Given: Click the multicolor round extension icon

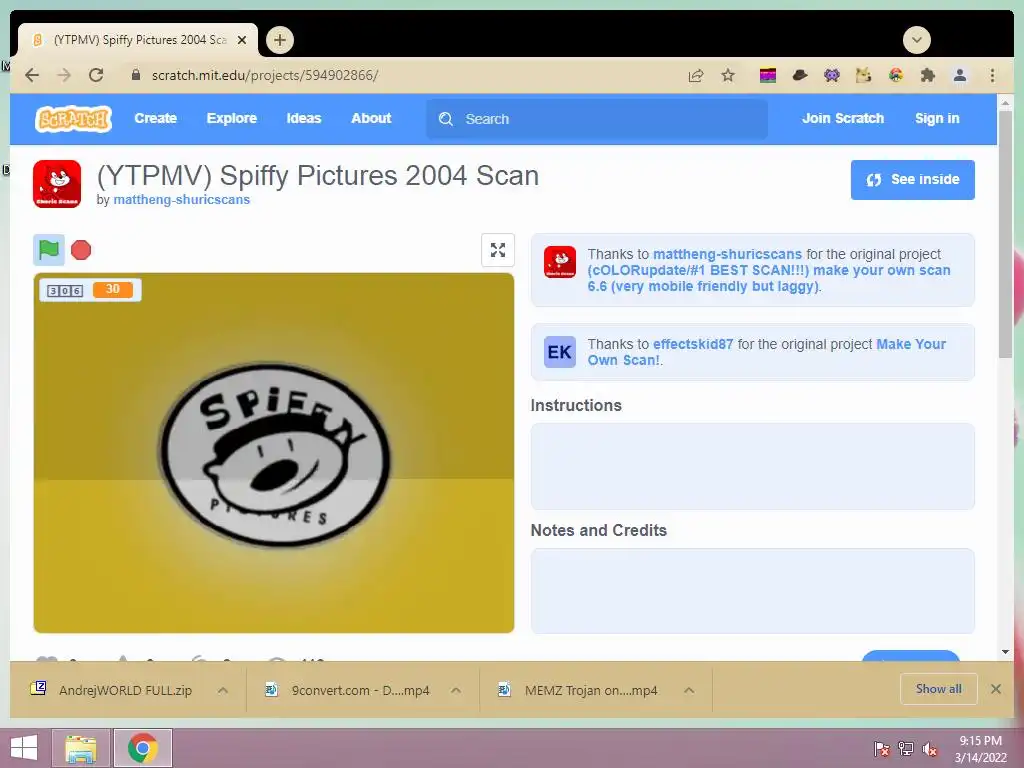Looking at the screenshot, I should click(896, 76).
